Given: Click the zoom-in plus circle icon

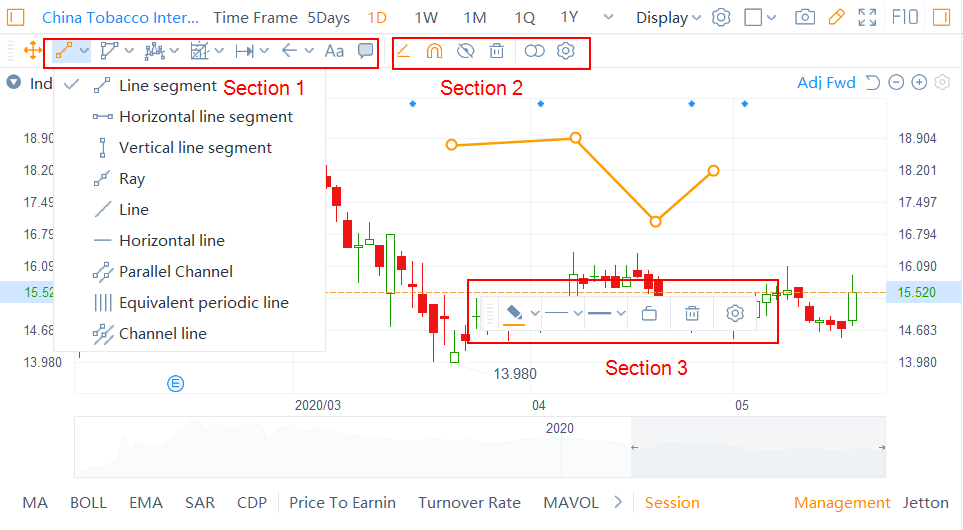Looking at the screenshot, I should pos(919,82).
